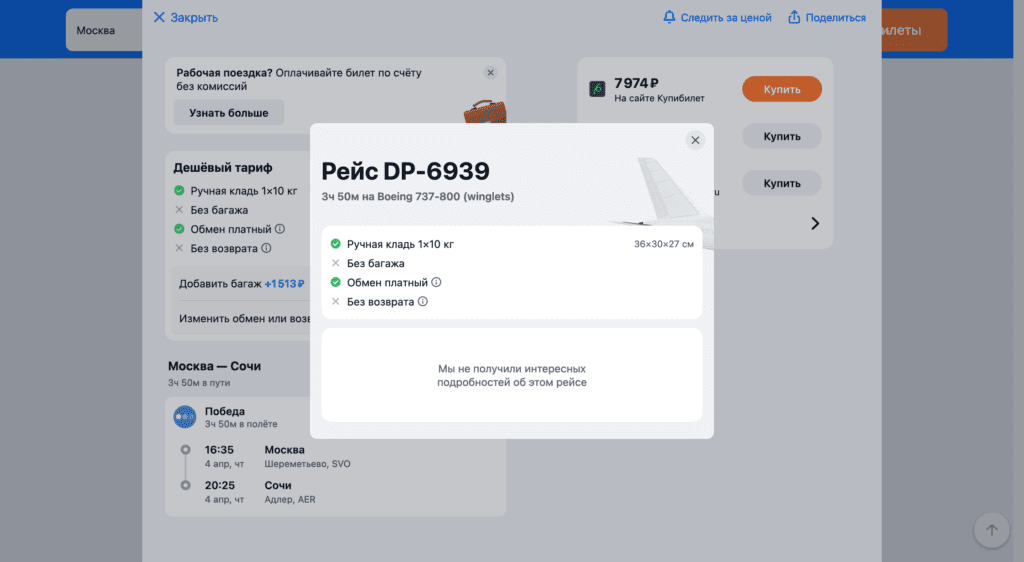Open info icon beside Обмен платный in tariff card
The height and width of the screenshot is (562, 1024).
(x=280, y=228)
